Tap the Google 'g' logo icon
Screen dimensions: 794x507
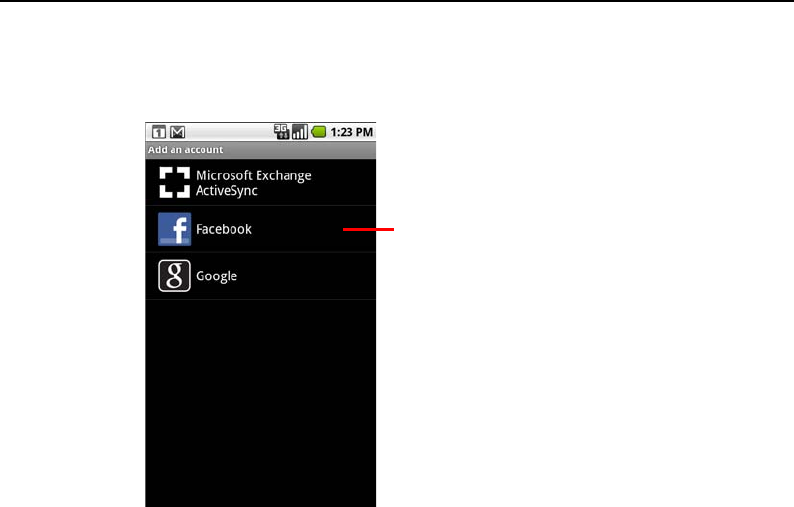click(174, 276)
